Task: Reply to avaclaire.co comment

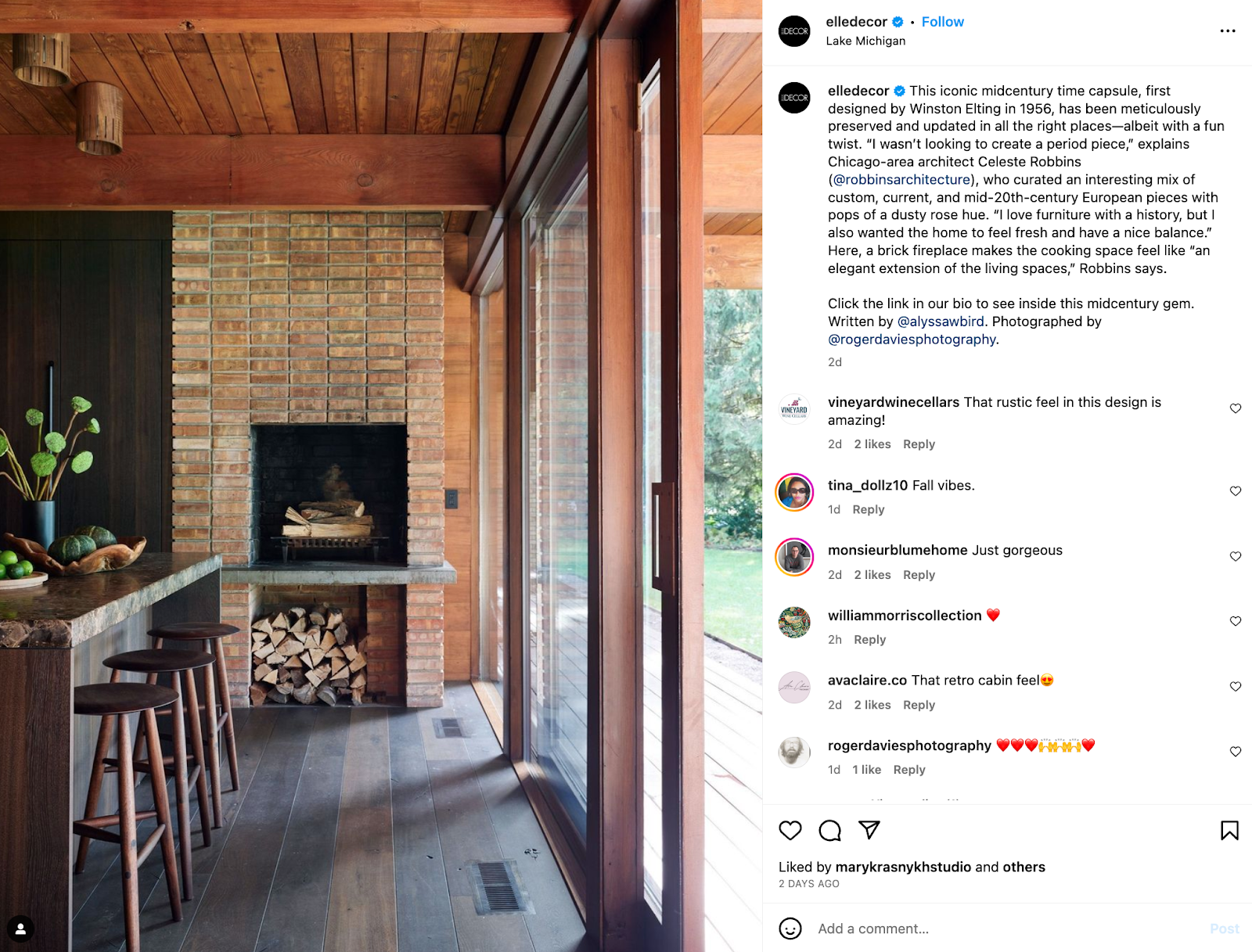Action: pyautogui.click(x=919, y=705)
